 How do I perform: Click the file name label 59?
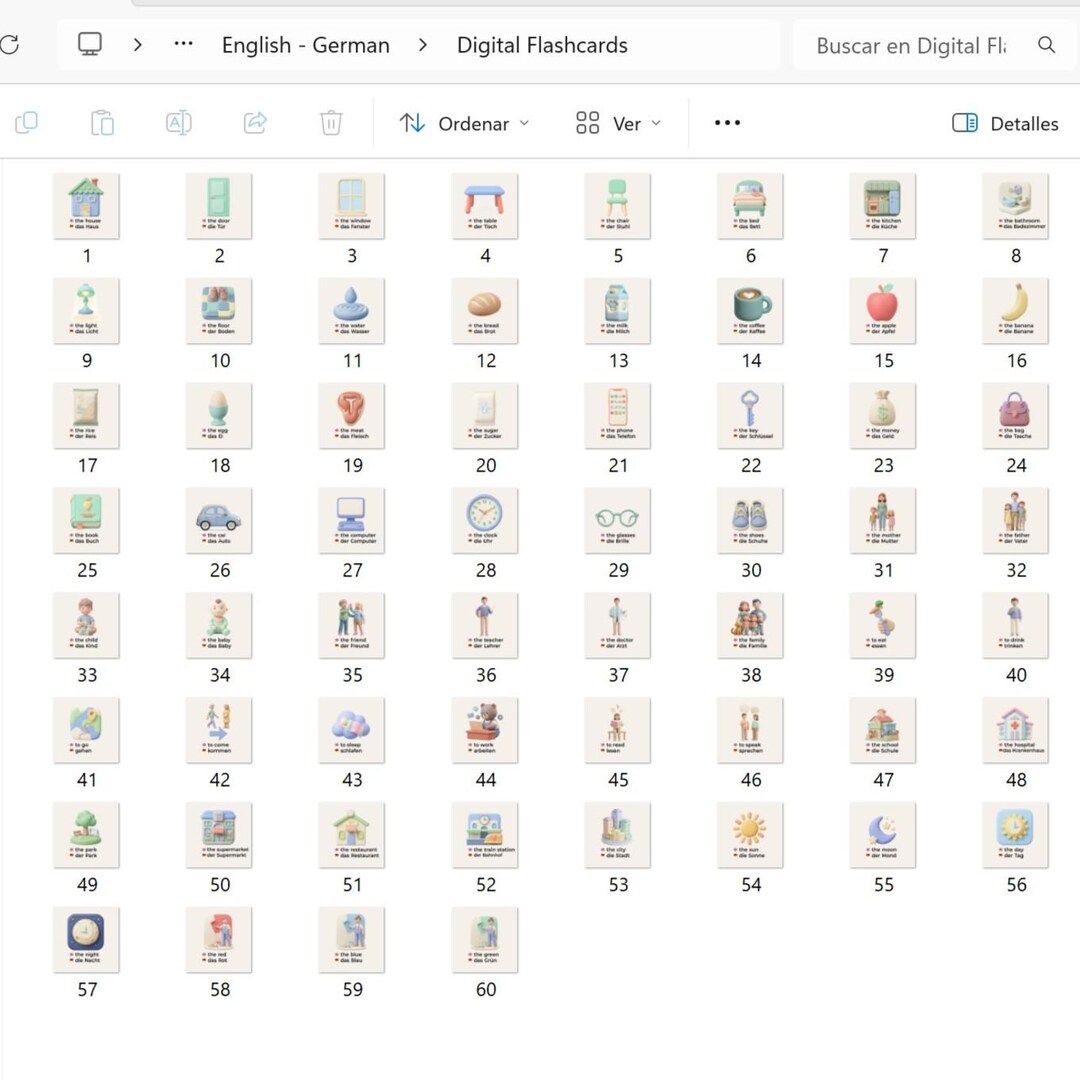click(x=353, y=989)
